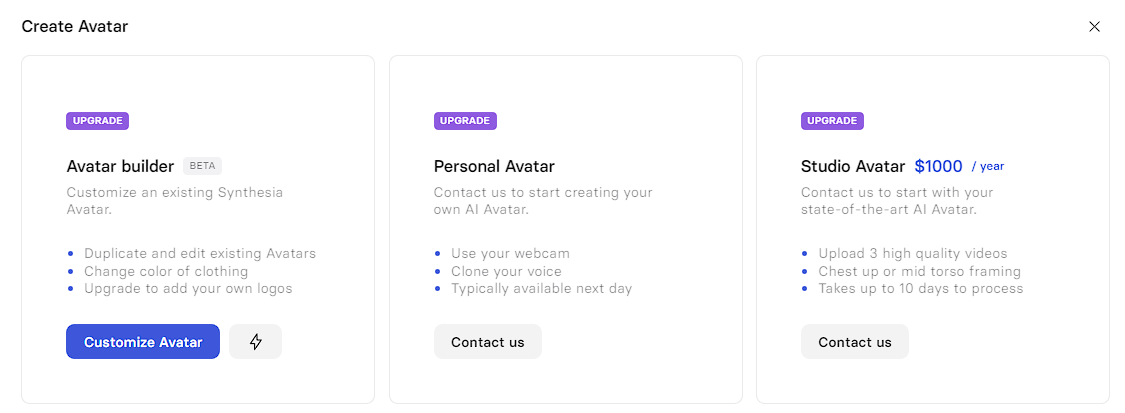Click the 'Change color of clothing' bullet
This screenshot has height=413, width=1125.
point(166,271)
